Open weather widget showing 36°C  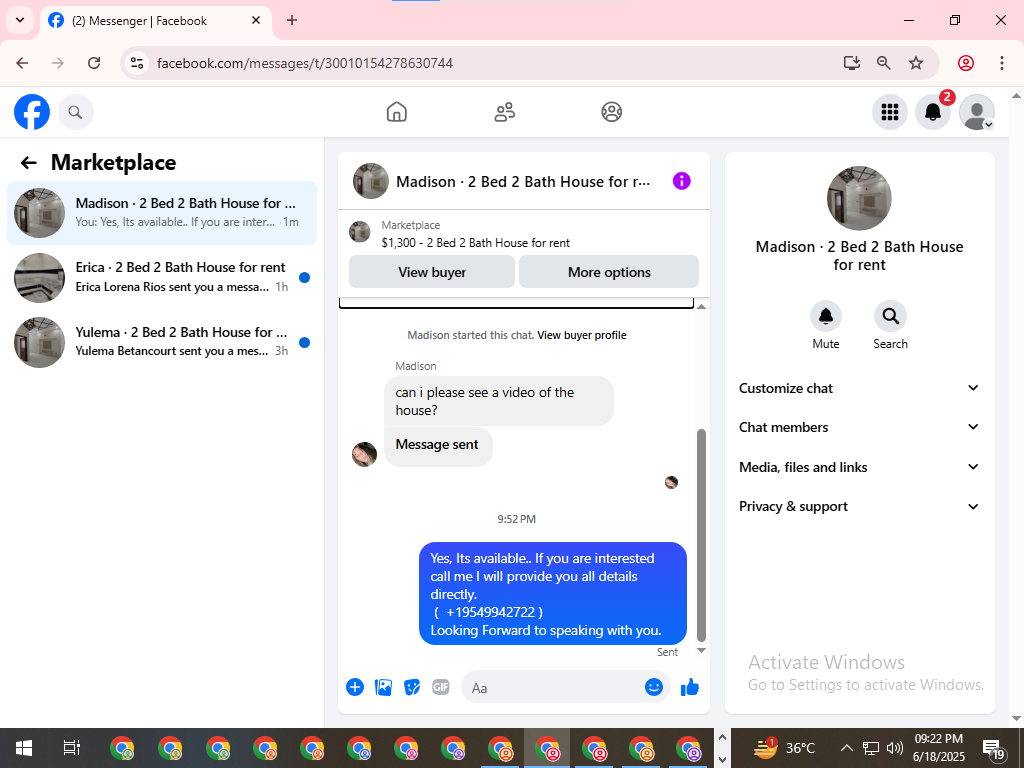(x=785, y=748)
